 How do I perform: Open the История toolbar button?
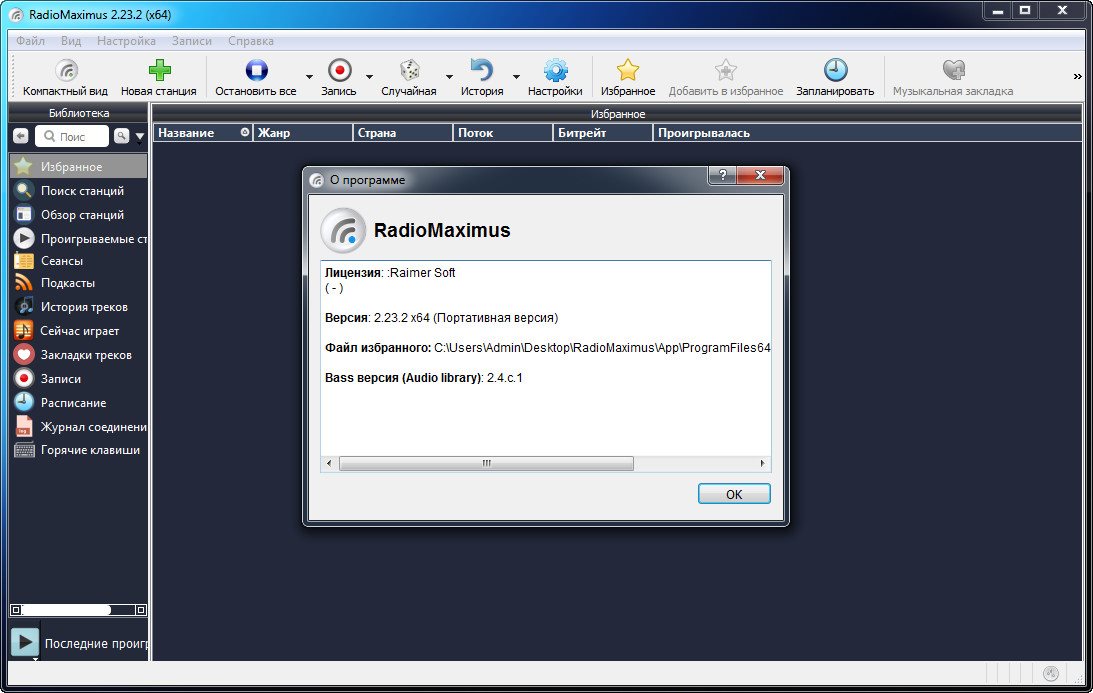click(482, 77)
